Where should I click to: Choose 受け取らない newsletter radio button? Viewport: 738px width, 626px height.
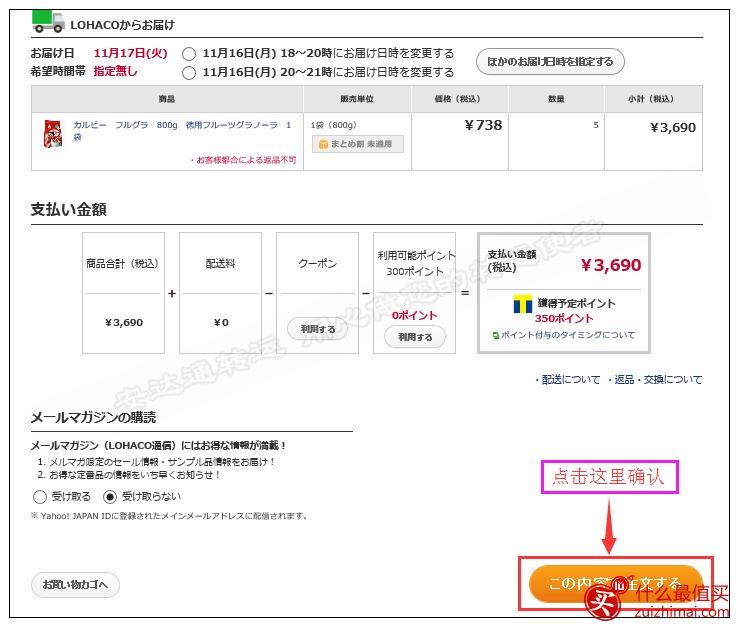click(110, 497)
